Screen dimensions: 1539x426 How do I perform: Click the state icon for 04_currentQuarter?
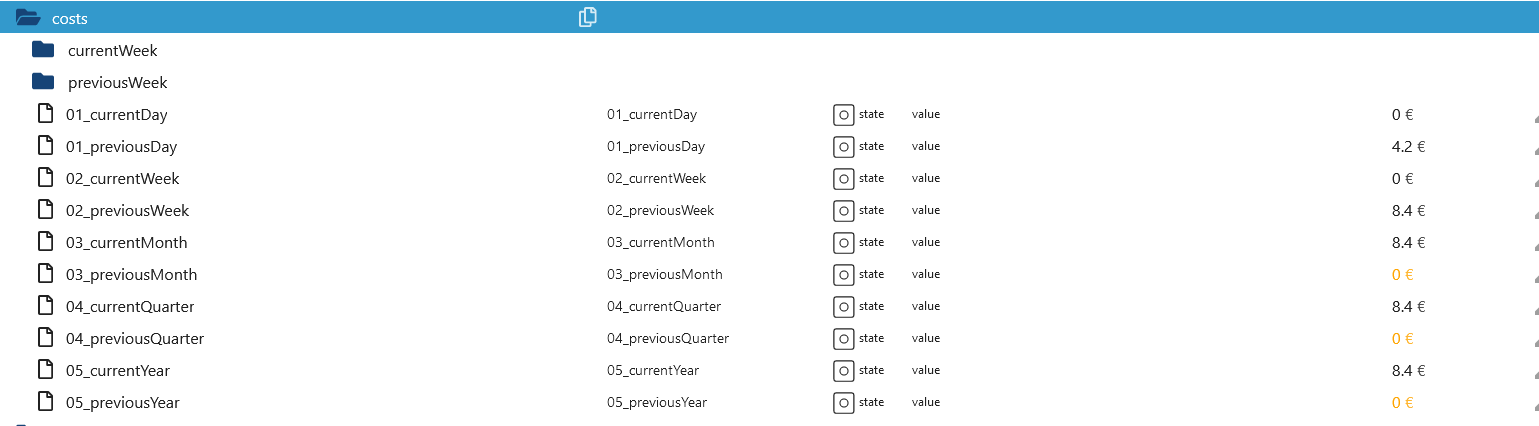click(843, 307)
